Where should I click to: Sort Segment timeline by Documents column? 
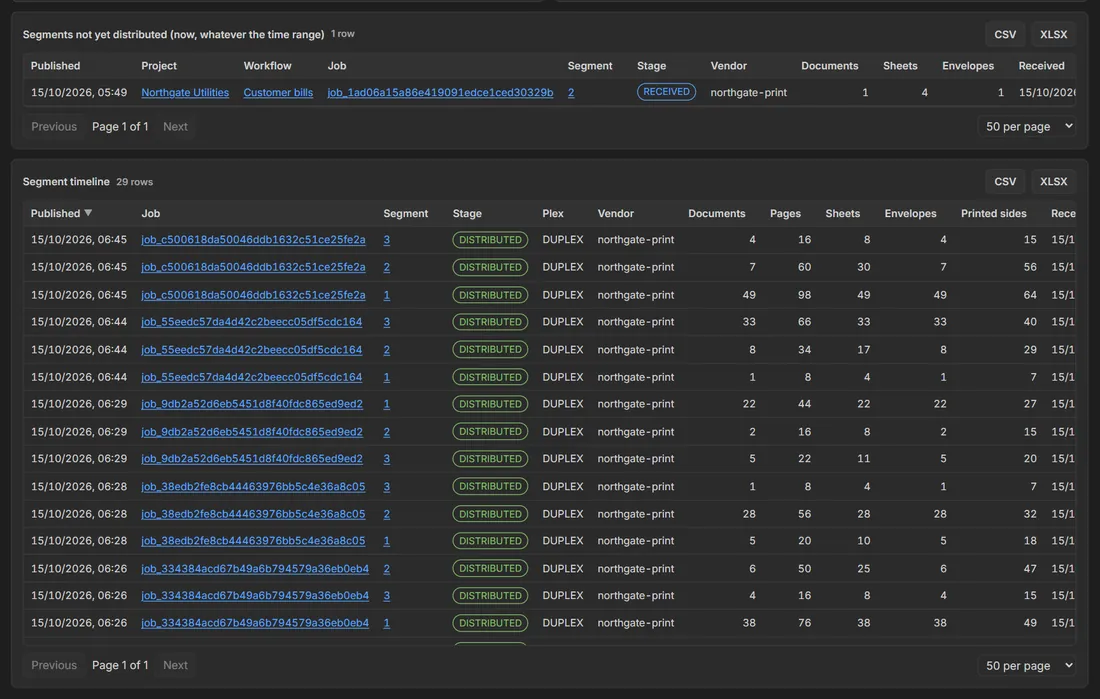point(716,213)
